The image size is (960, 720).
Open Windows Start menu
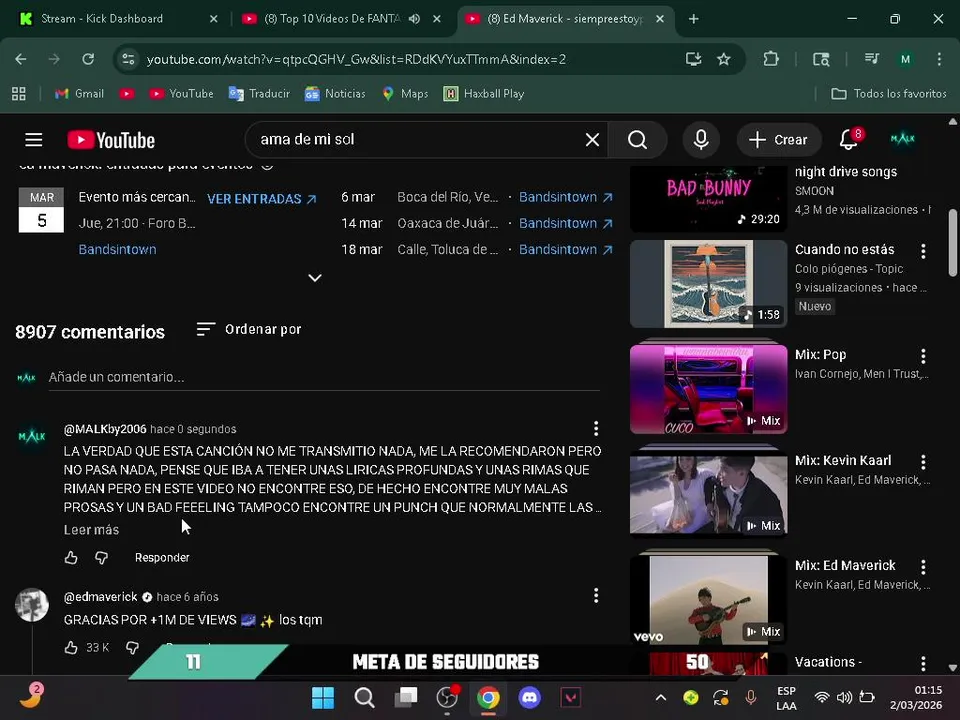323,697
